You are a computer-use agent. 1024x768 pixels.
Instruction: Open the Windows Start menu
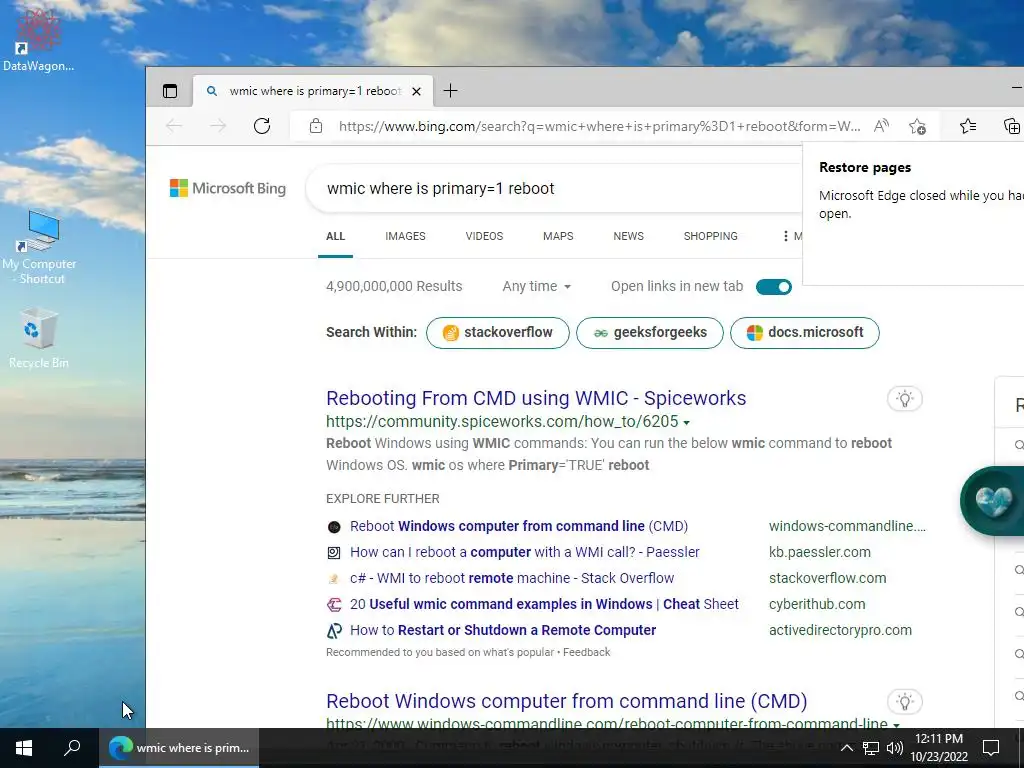[x=24, y=748]
